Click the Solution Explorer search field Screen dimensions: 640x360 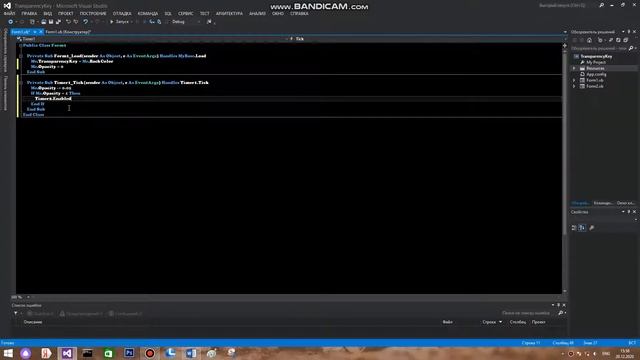point(599,48)
